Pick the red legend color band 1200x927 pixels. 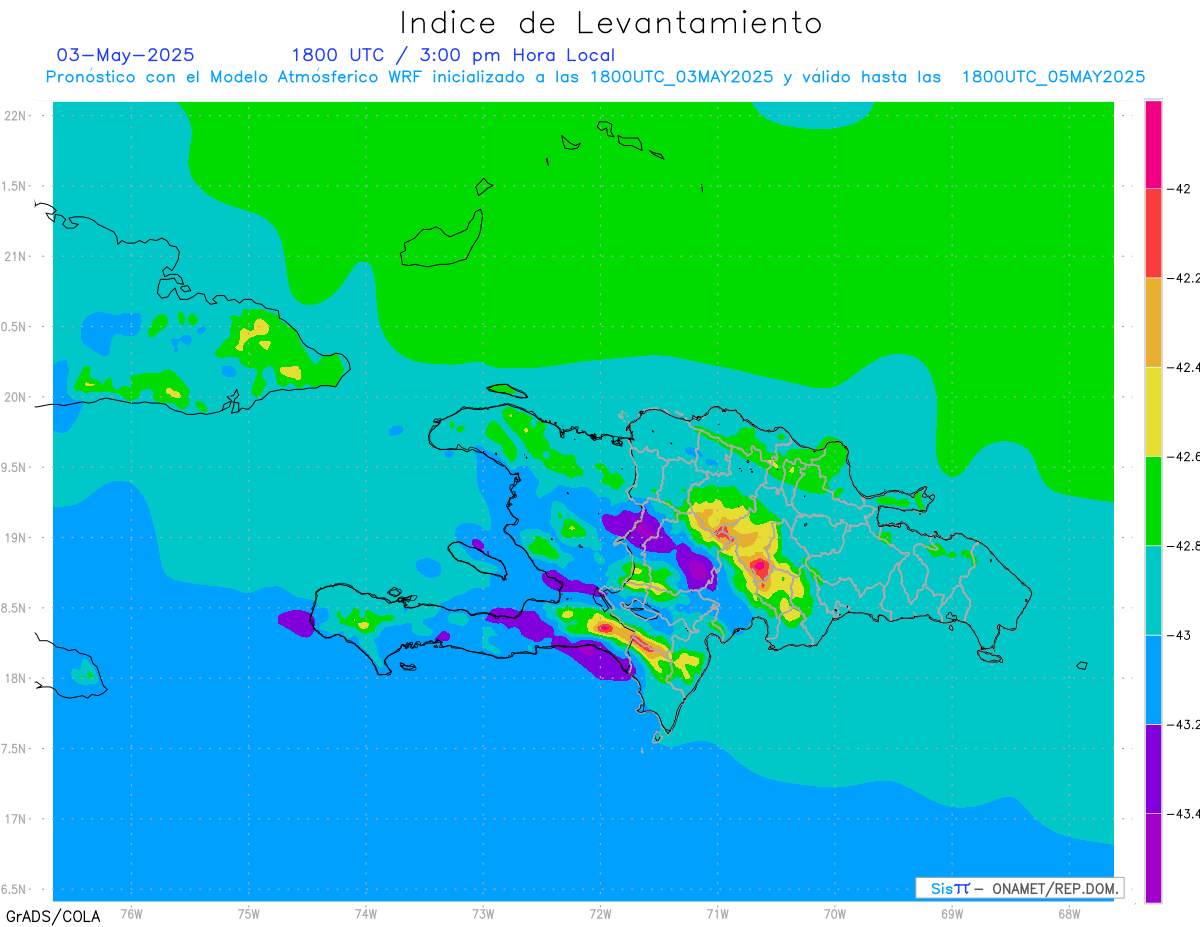point(1153,233)
